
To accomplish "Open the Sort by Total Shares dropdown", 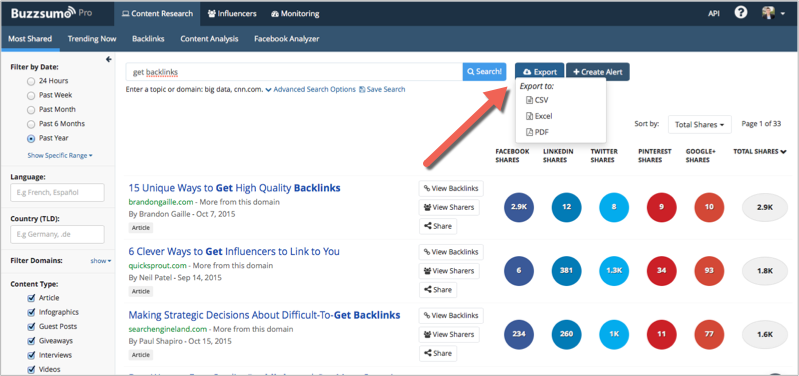I will pos(700,124).
